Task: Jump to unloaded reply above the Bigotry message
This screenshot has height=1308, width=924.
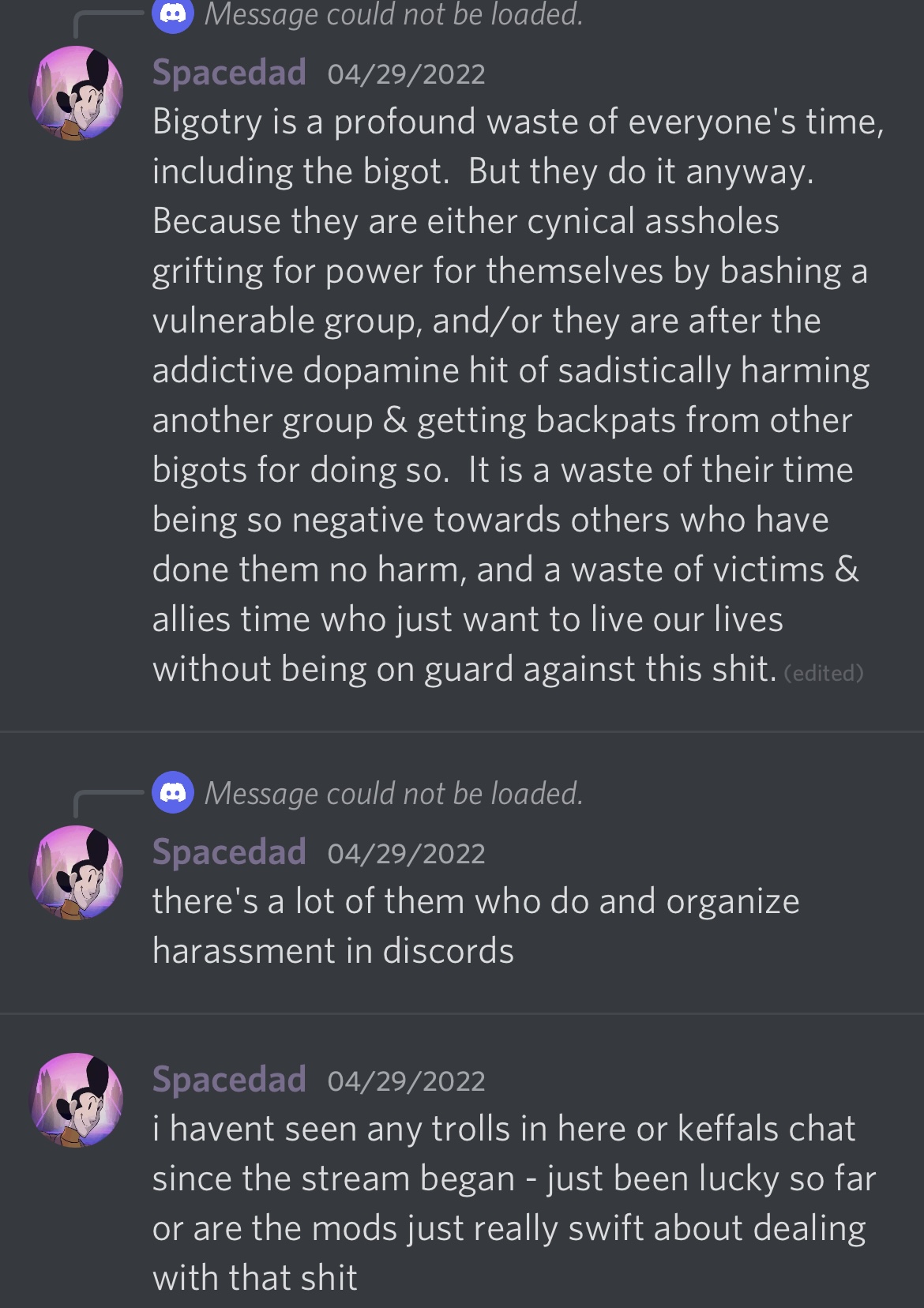Action: [x=393, y=14]
